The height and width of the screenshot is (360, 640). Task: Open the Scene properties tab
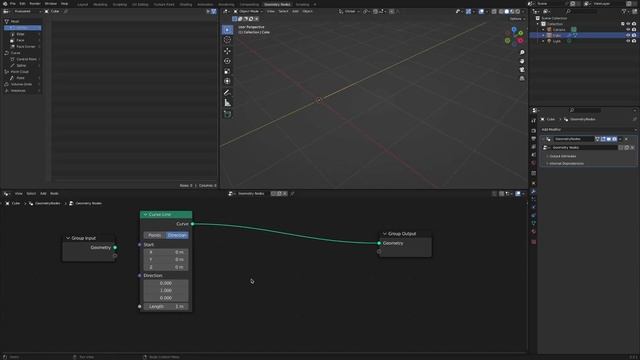533,155
